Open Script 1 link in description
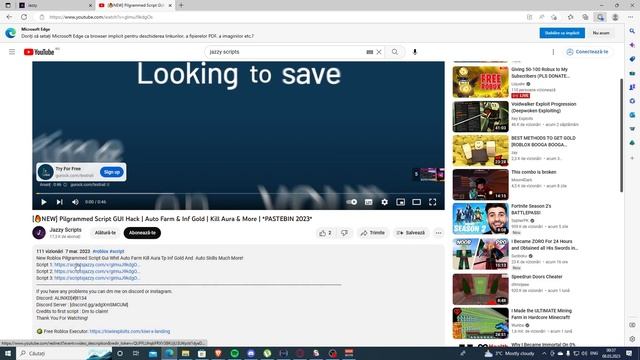This screenshot has height=360, width=640. coord(97,264)
